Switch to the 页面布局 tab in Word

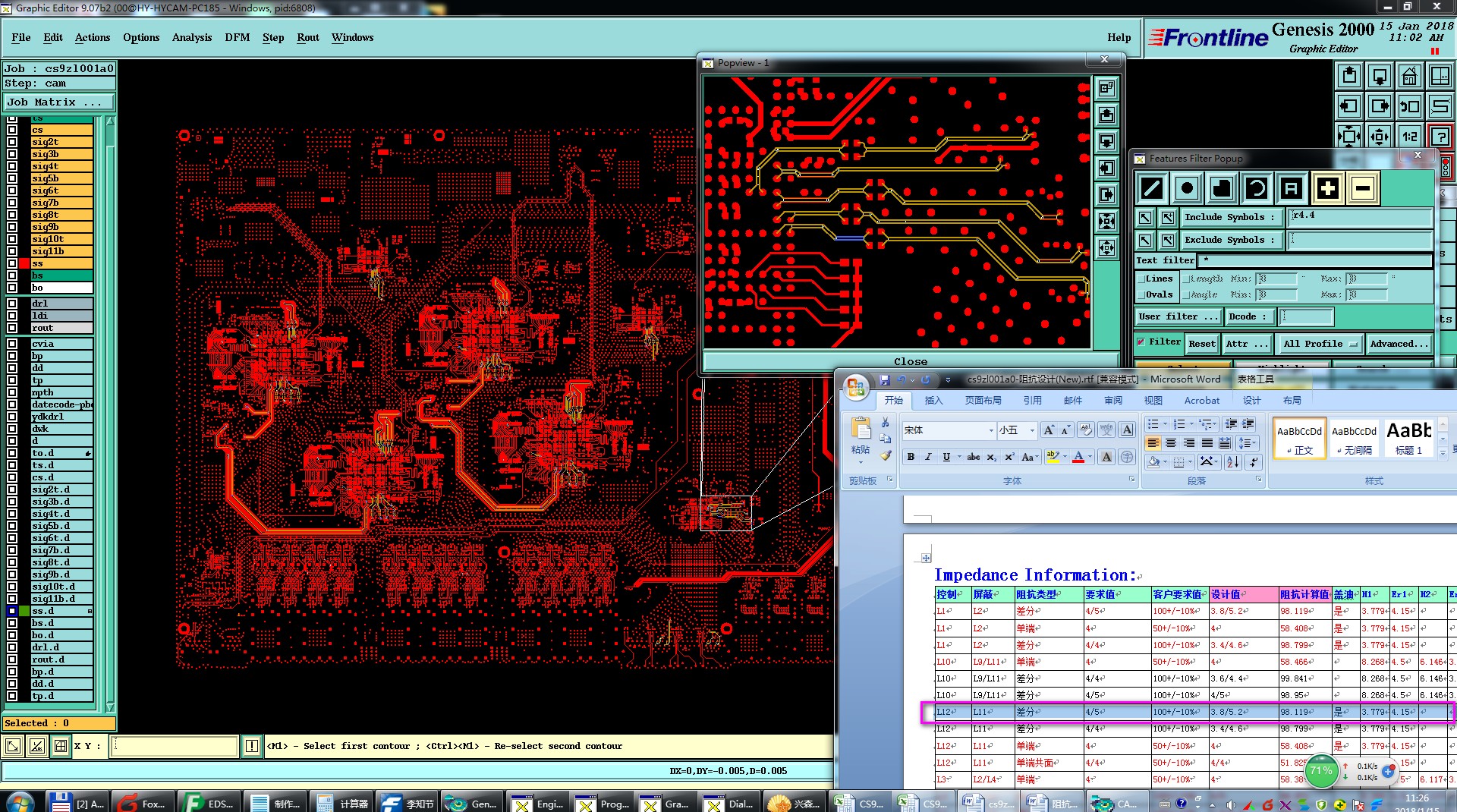[x=983, y=401]
